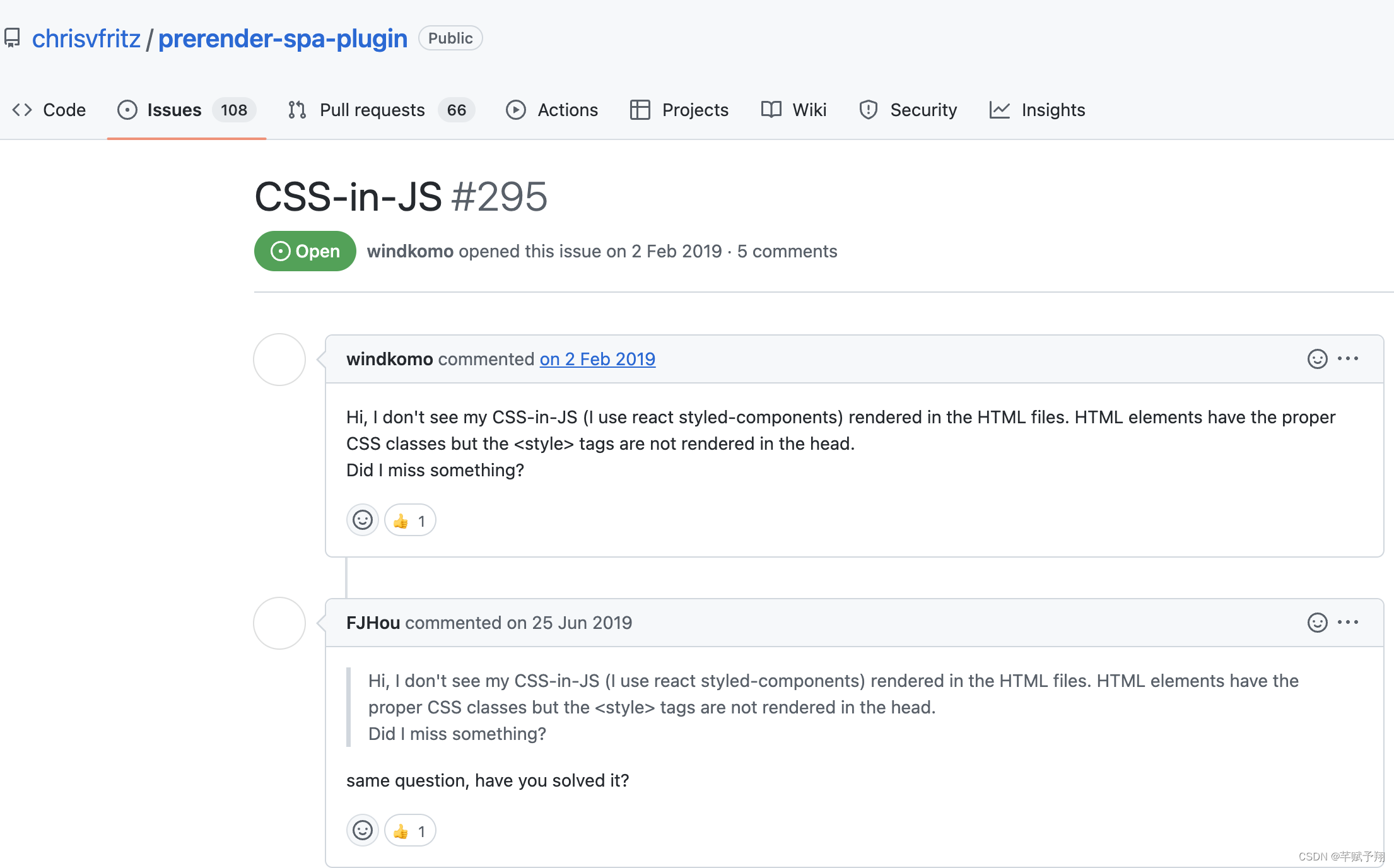Click the "5 comments" text in the header

[x=787, y=251]
